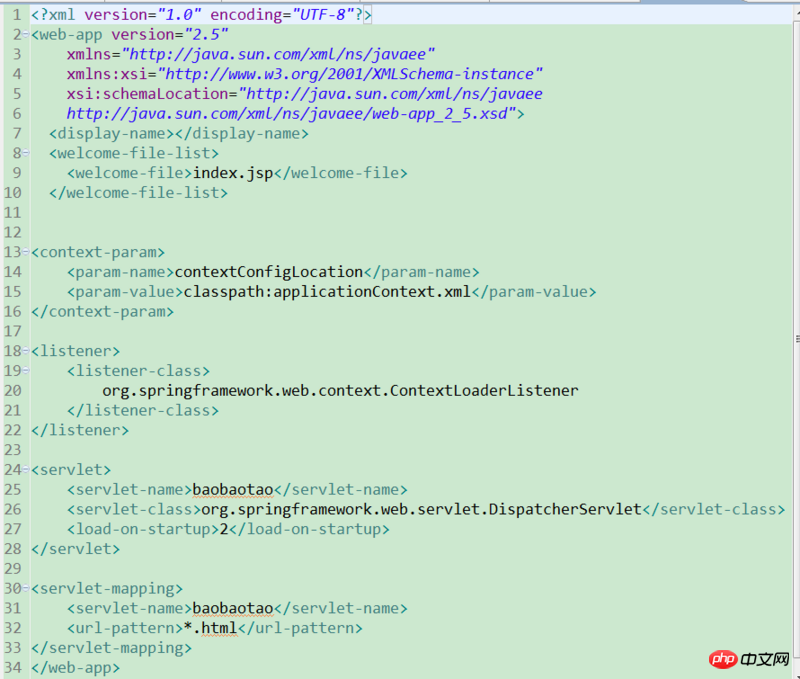Viewport: 800px width, 679px height.
Task: Click "baobaotao" servlet name on line 31
Action: click(x=233, y=608)
